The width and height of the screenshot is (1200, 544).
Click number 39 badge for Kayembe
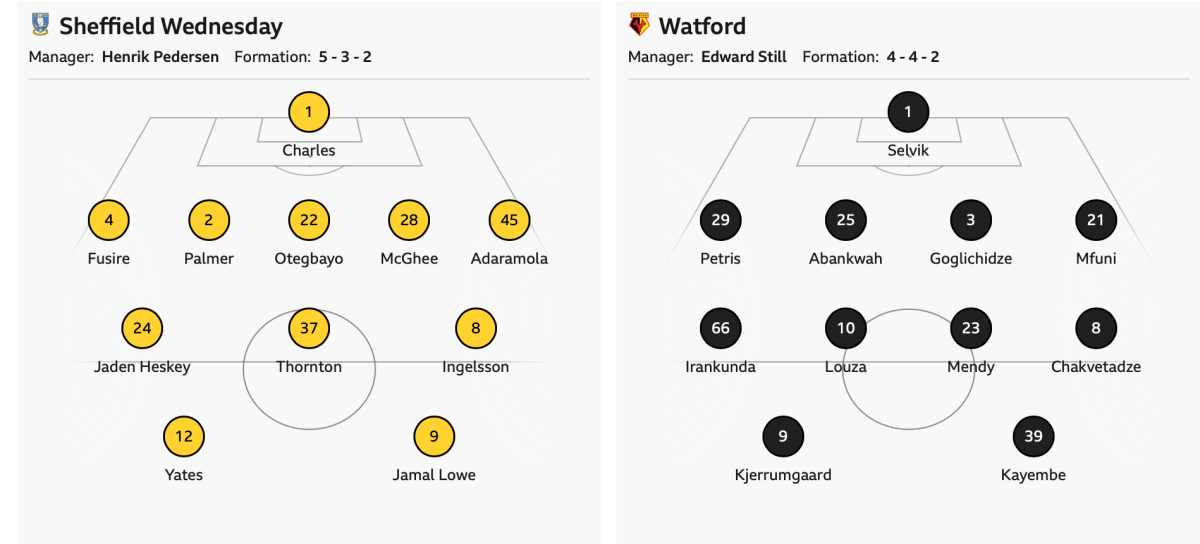[1033, 436]
